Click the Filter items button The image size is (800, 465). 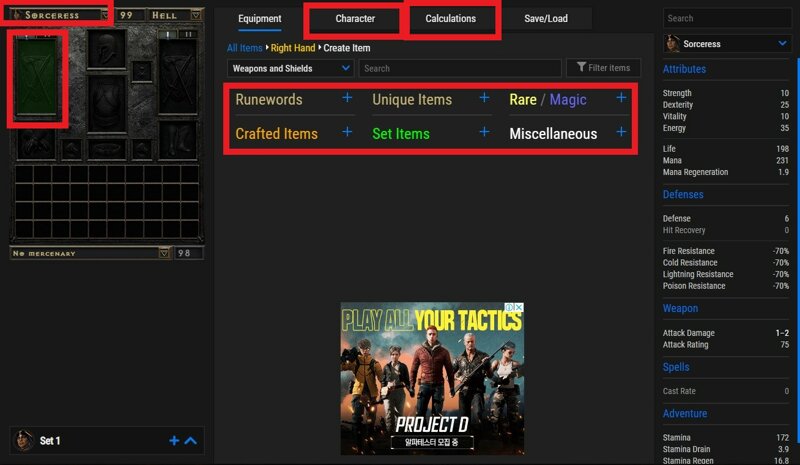coord(603,68)
